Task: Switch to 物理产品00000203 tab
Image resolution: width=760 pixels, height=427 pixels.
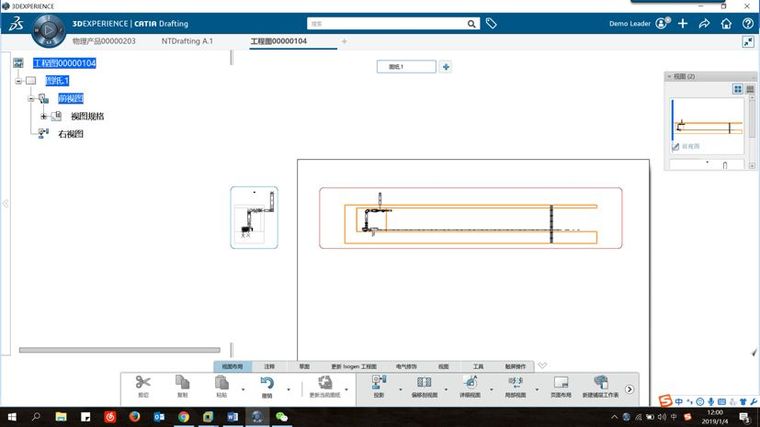Action: tap(104, 41)
